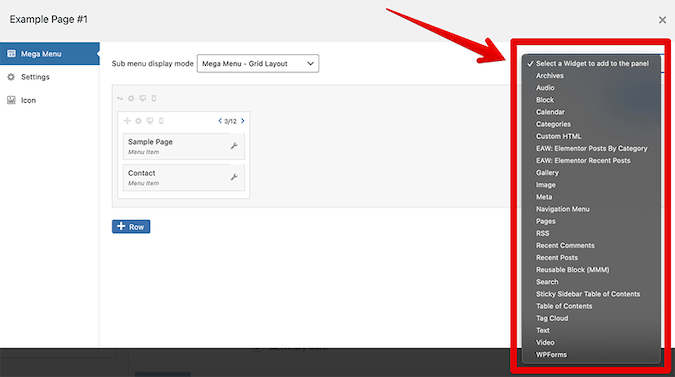Toggle row desktop visibility icon
This screenshot has width=675, height=377.
(x=142, y=98)
